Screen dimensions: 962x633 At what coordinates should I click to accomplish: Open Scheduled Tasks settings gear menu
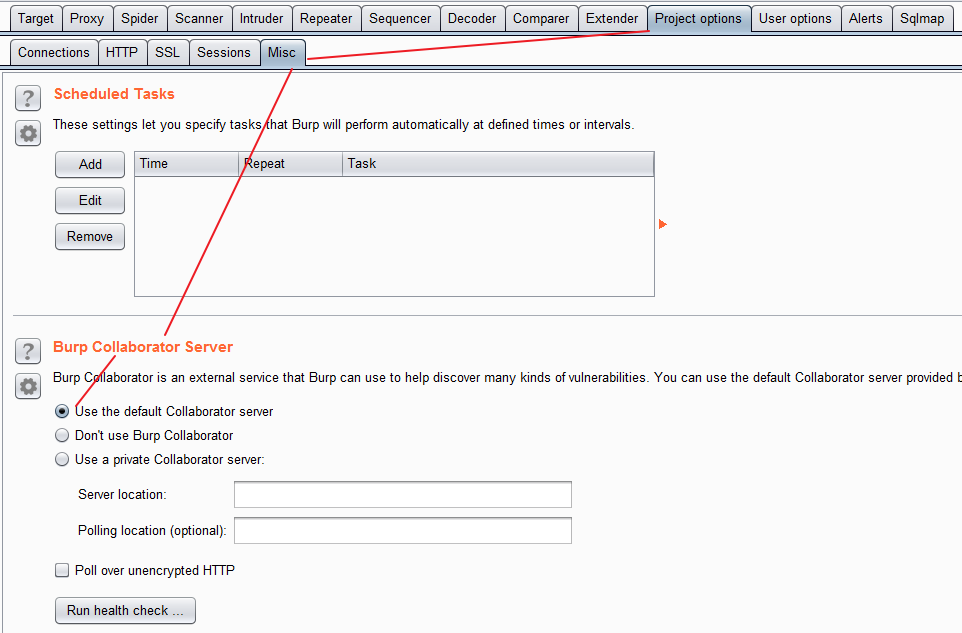coord(28,133)
